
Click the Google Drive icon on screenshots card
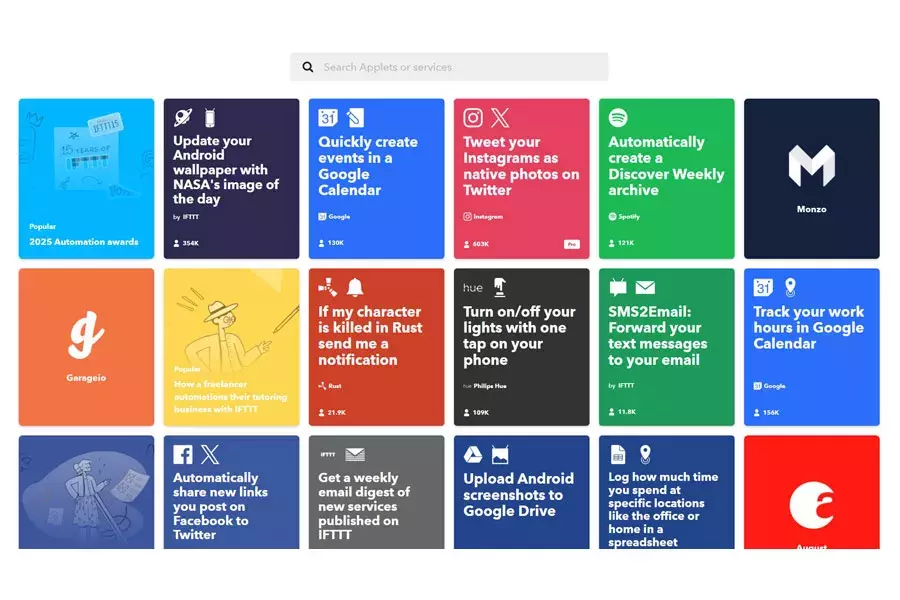pos(472,455)
